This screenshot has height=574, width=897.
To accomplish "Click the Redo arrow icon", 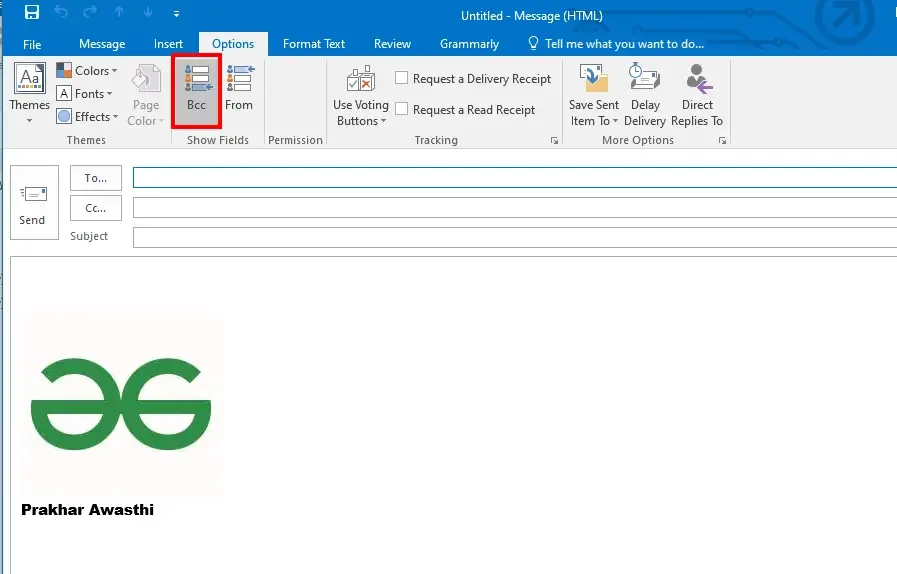I will click(x=90, y=13).
